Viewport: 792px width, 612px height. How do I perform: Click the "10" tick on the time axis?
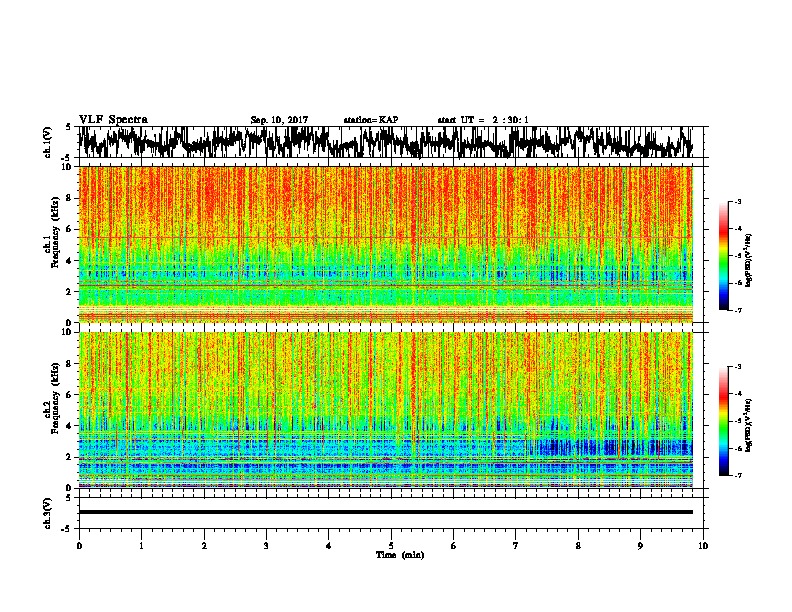click(703, 545)
